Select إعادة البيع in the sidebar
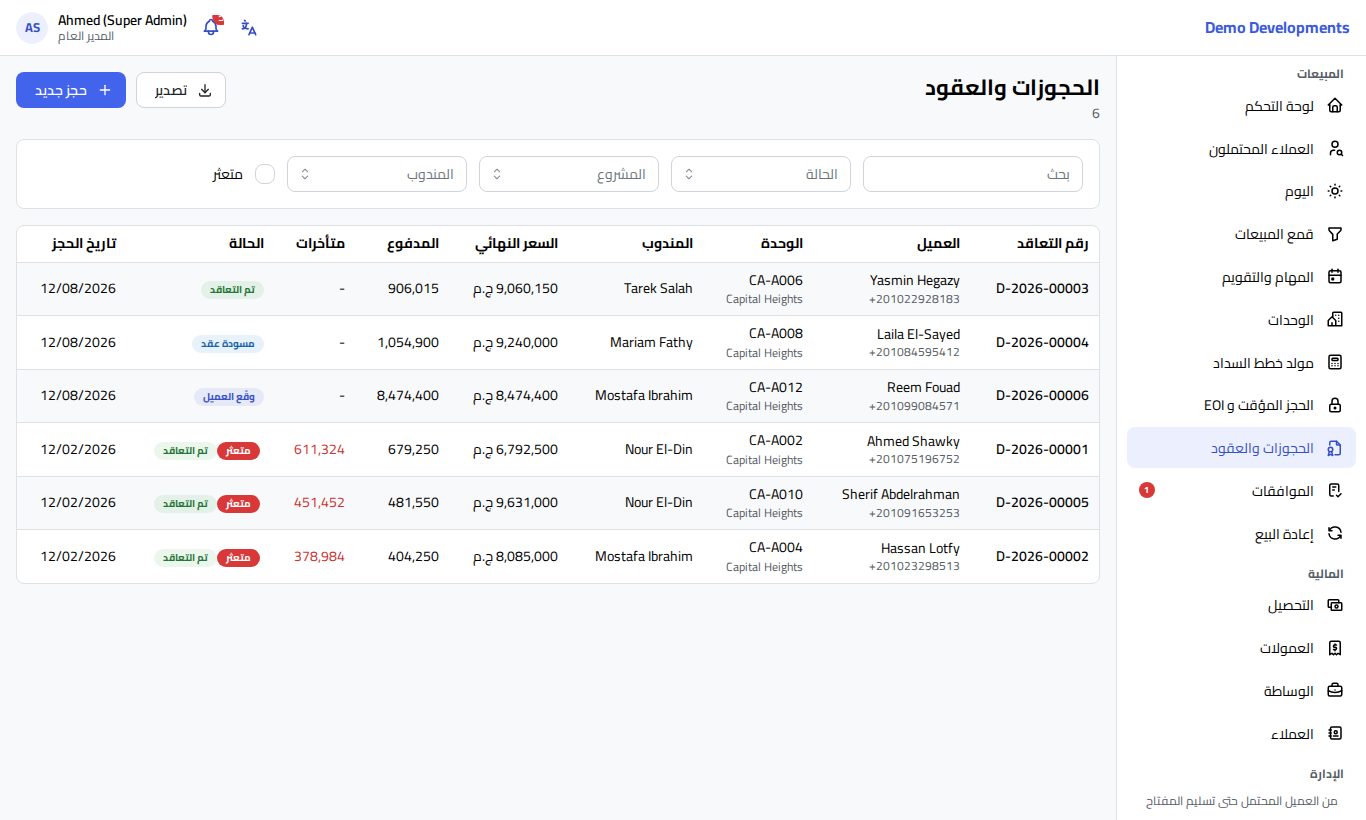Image resolution: width=1366 pixels, height=820 pixels. [x=1241, y=533]
